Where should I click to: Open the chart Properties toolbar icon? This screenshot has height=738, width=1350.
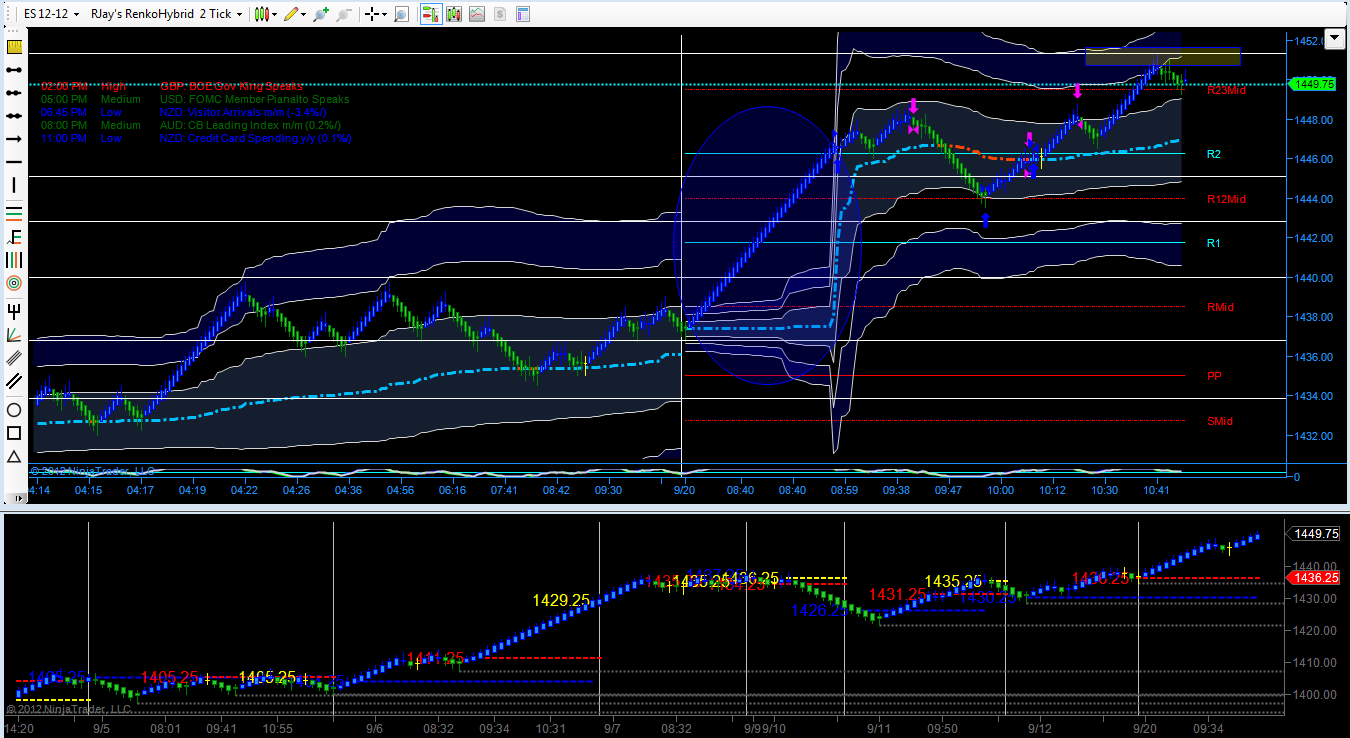coord(522,14)
